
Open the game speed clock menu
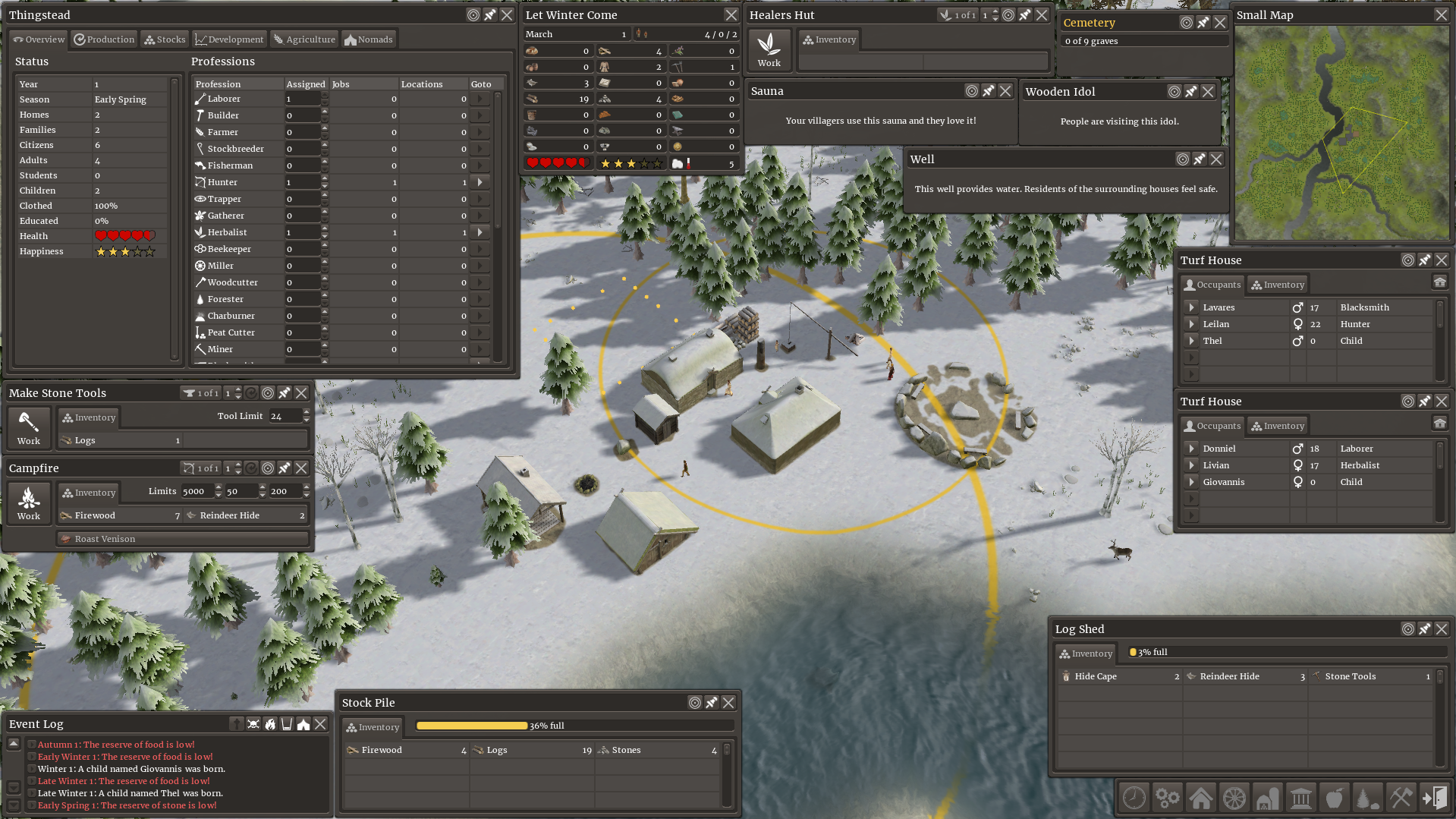click(1134, 798)
